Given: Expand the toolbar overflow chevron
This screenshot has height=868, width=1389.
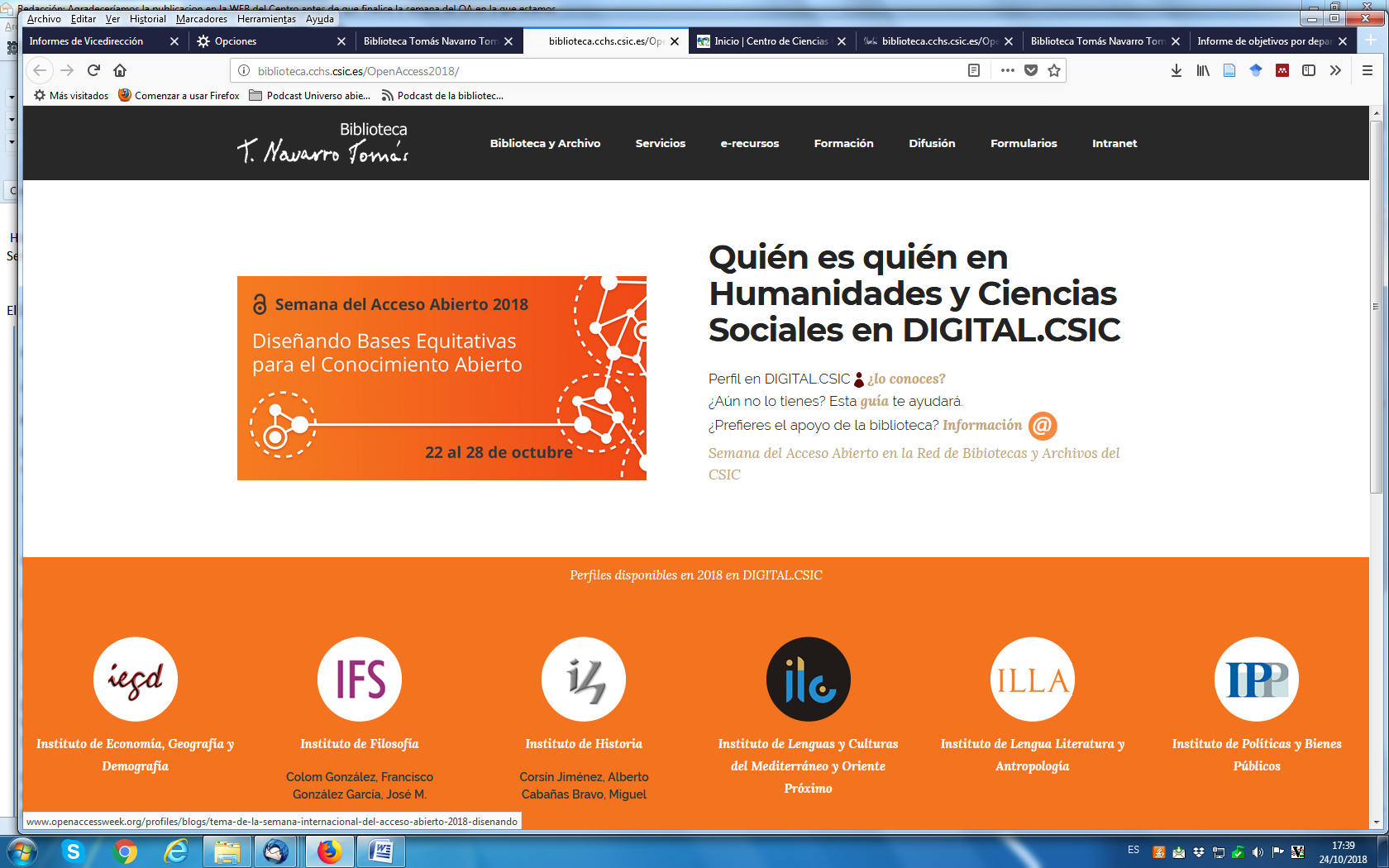Looking at the screenshot, I should coord(1334,70).
